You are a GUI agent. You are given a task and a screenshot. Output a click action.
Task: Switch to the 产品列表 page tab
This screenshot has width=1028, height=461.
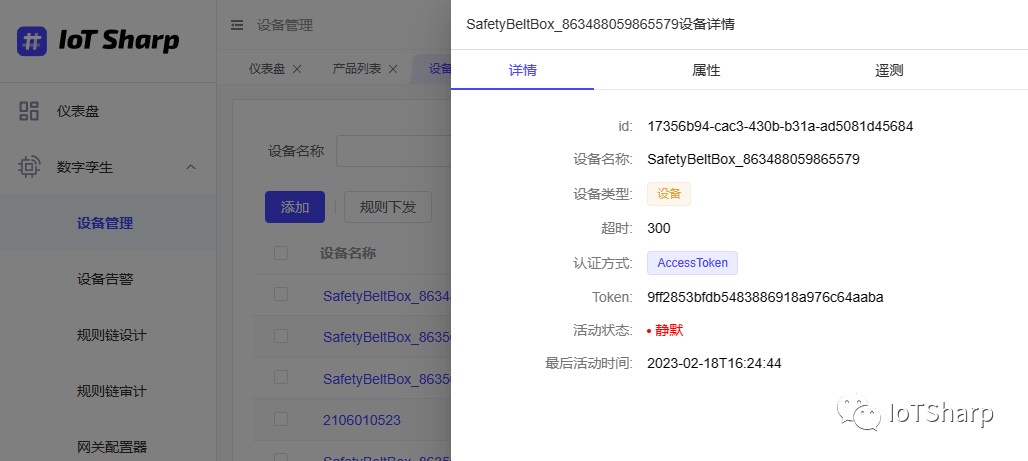pos(357,69)
